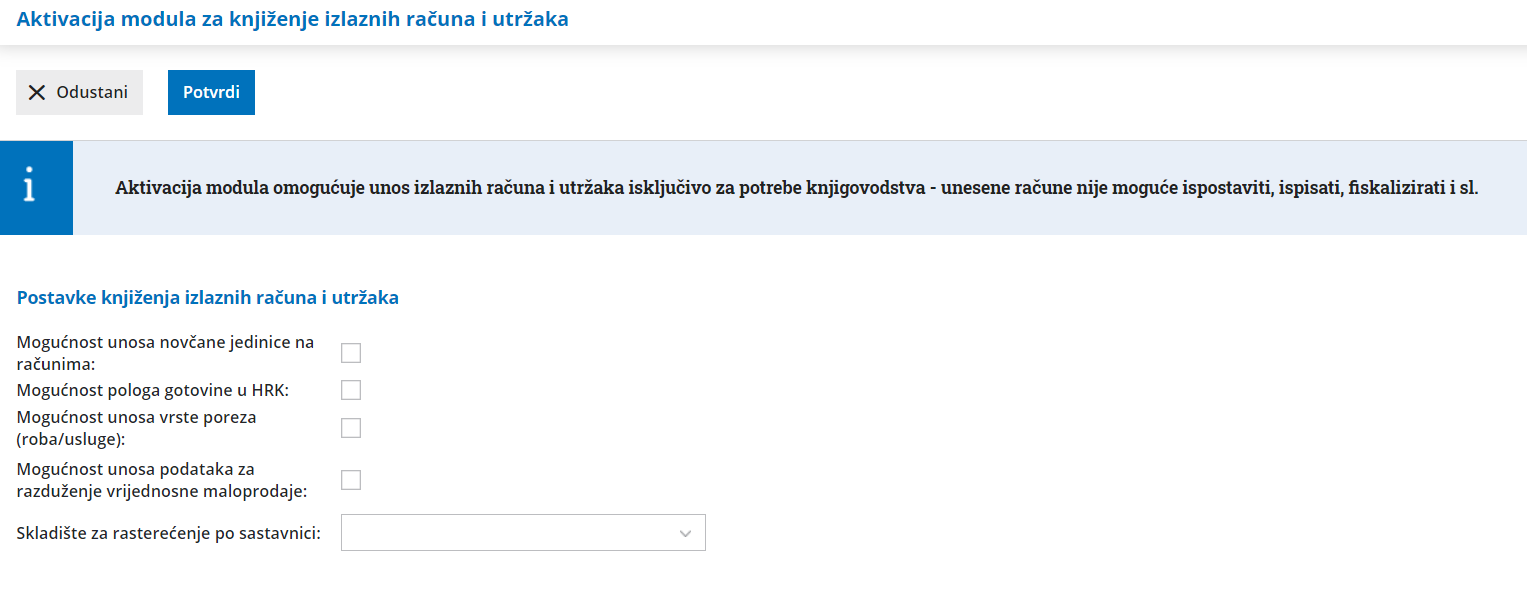Cancel with the Odustani button

click(79, 93)
